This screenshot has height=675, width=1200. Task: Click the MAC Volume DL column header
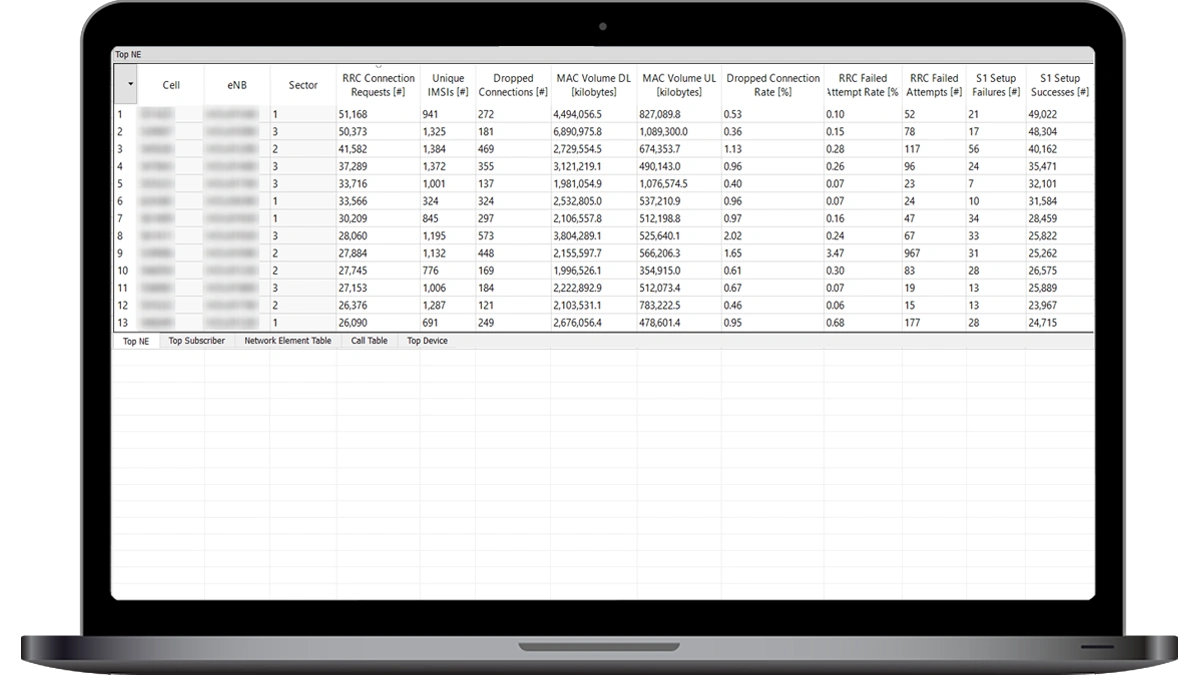click(593, 85)
